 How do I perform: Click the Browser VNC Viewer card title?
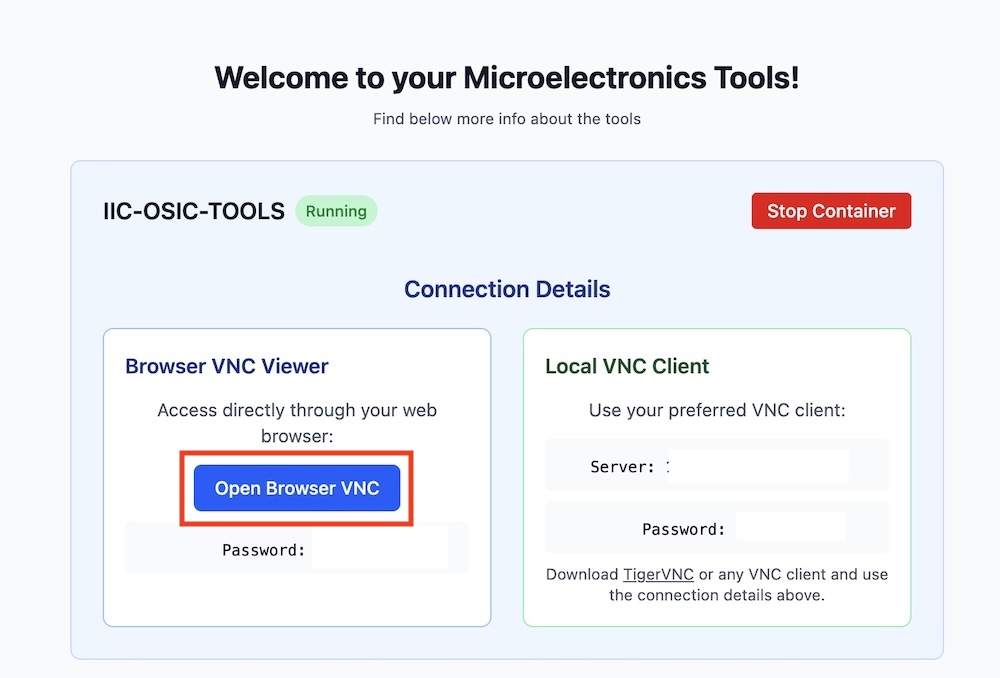tap(227, 366)
